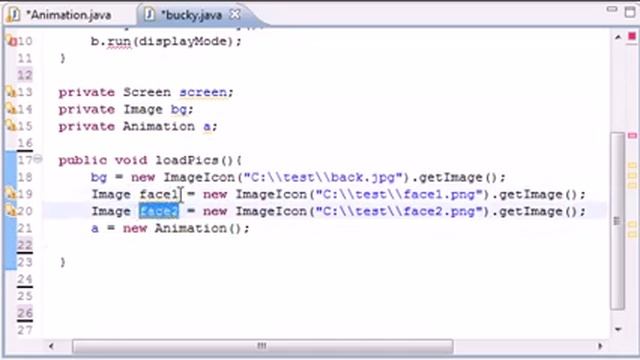Click the horizontal scrollbar left arrow
The width and height of the screenshot is (640, 360).
(51, 346)
